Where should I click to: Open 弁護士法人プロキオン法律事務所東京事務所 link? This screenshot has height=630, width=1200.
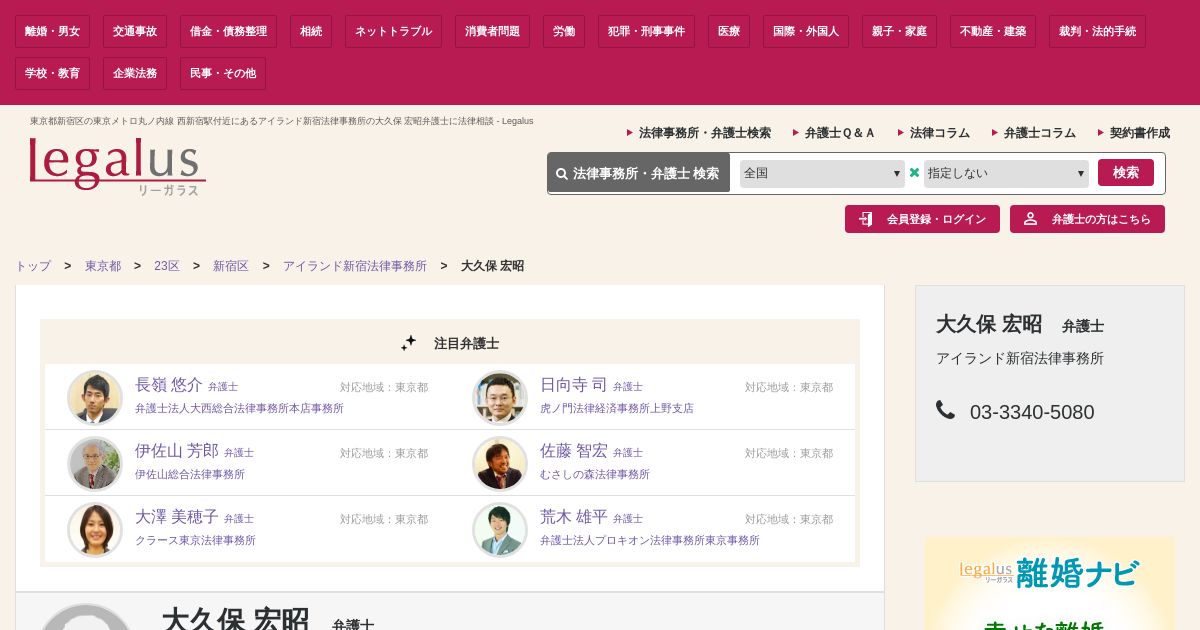(650, 540)
